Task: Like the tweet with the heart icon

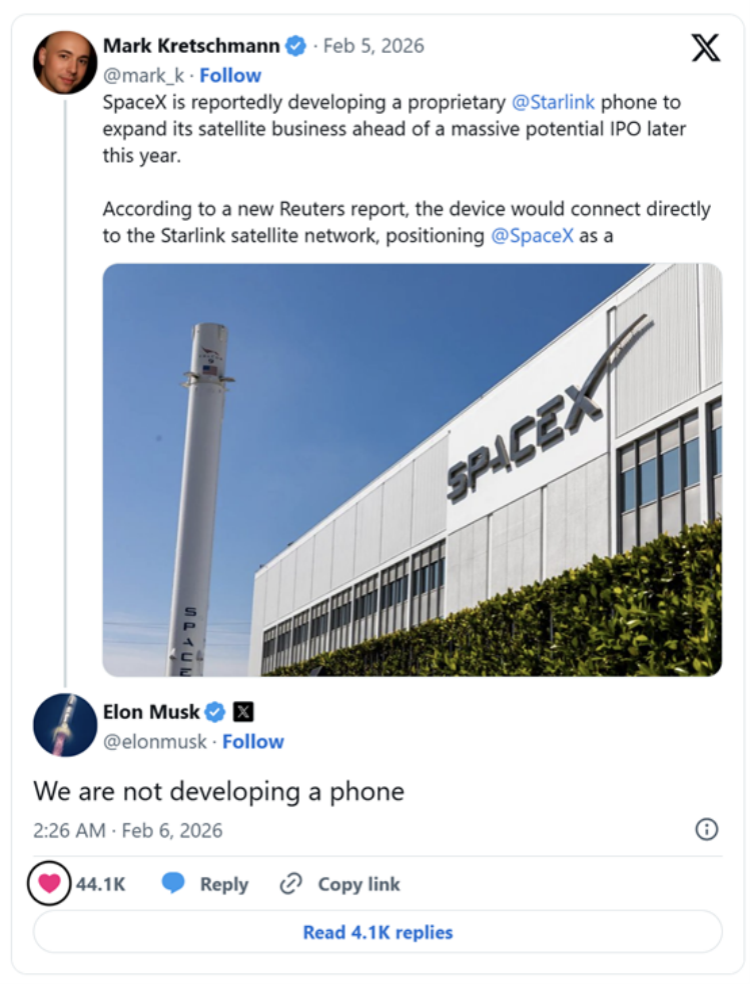Action: click(x=49, y=884)
